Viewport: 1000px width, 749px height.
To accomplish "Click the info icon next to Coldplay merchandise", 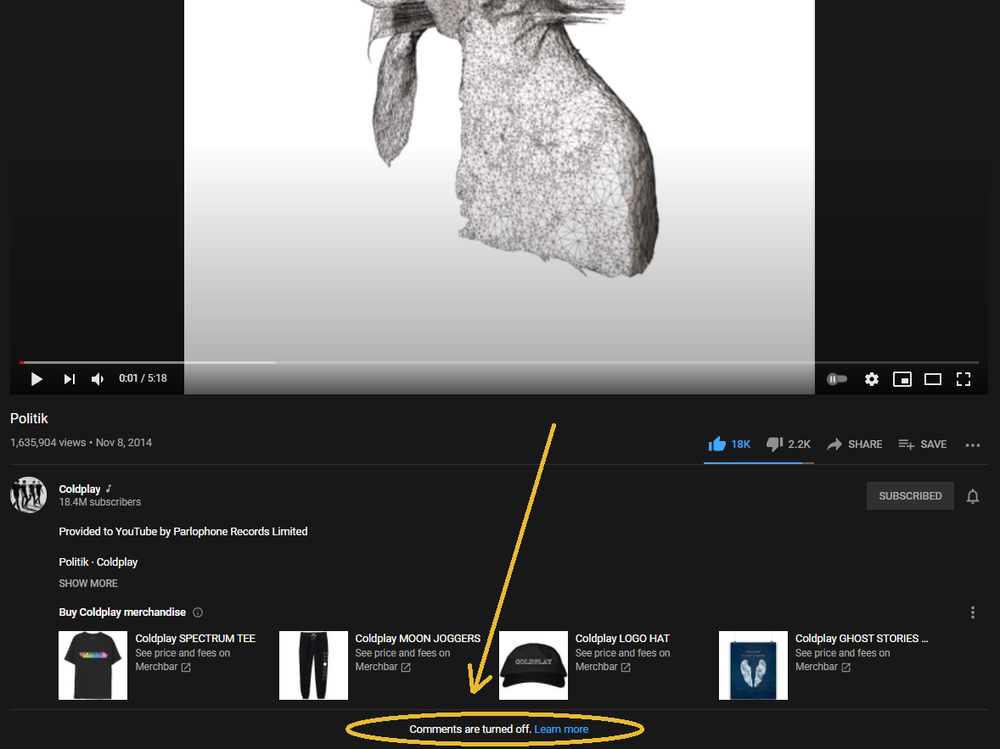I will (198, 612).
